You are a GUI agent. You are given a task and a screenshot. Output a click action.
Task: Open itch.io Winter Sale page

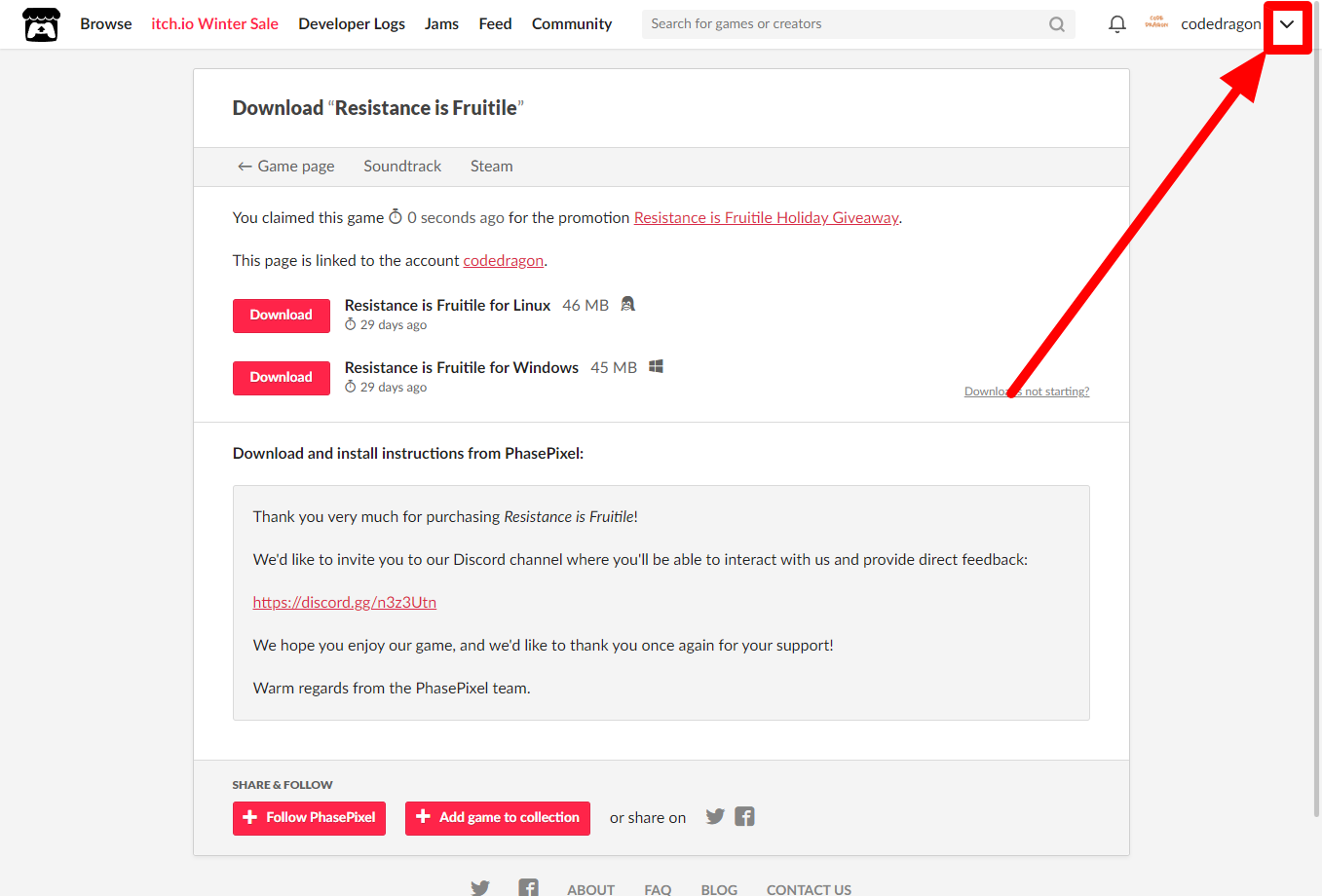pos(215,24)
